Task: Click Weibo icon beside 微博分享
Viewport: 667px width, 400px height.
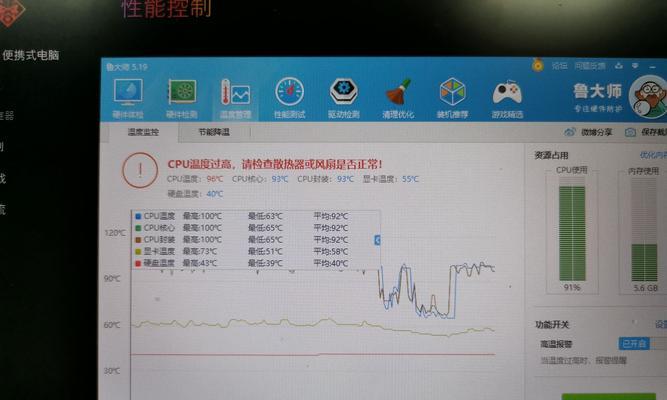Action: click(570, 132)
